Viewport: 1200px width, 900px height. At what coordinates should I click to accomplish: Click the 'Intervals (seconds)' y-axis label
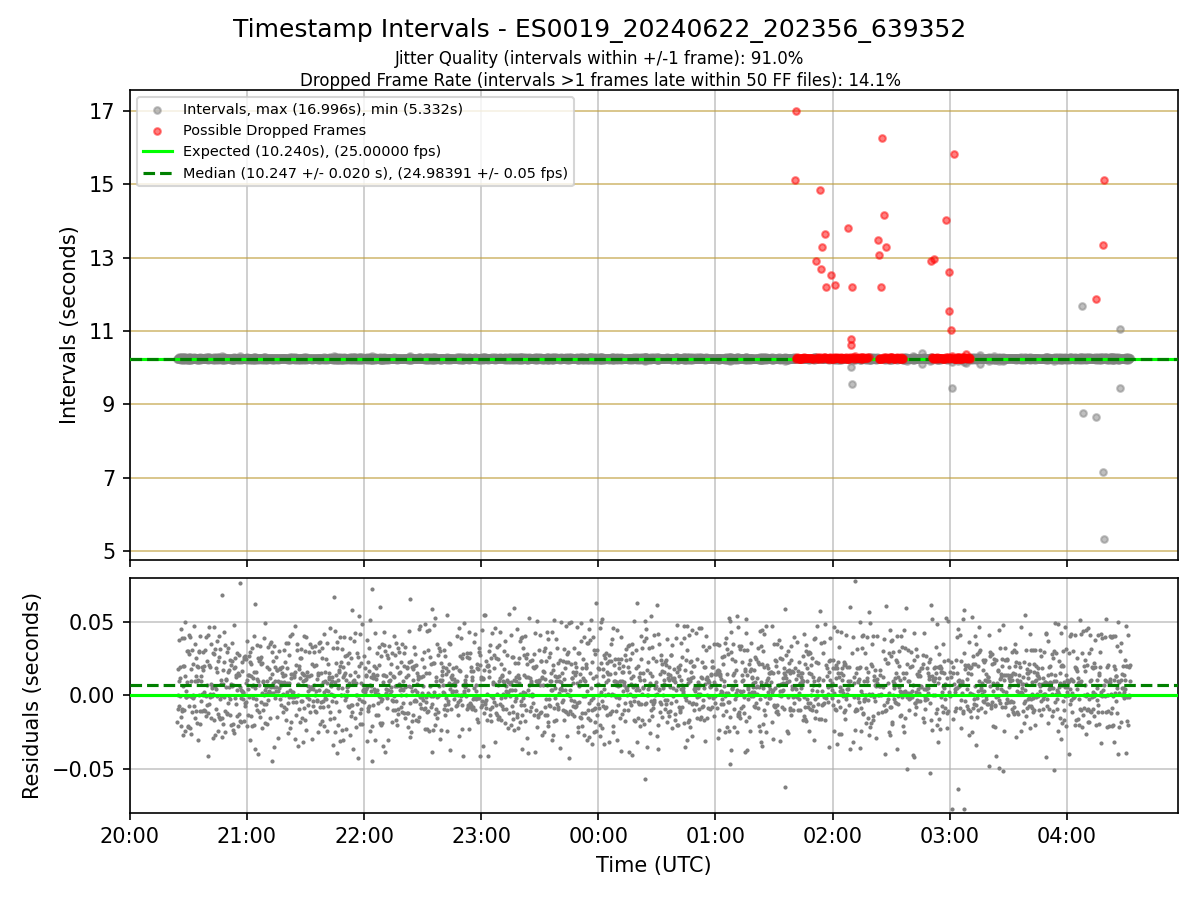[68, 325]
